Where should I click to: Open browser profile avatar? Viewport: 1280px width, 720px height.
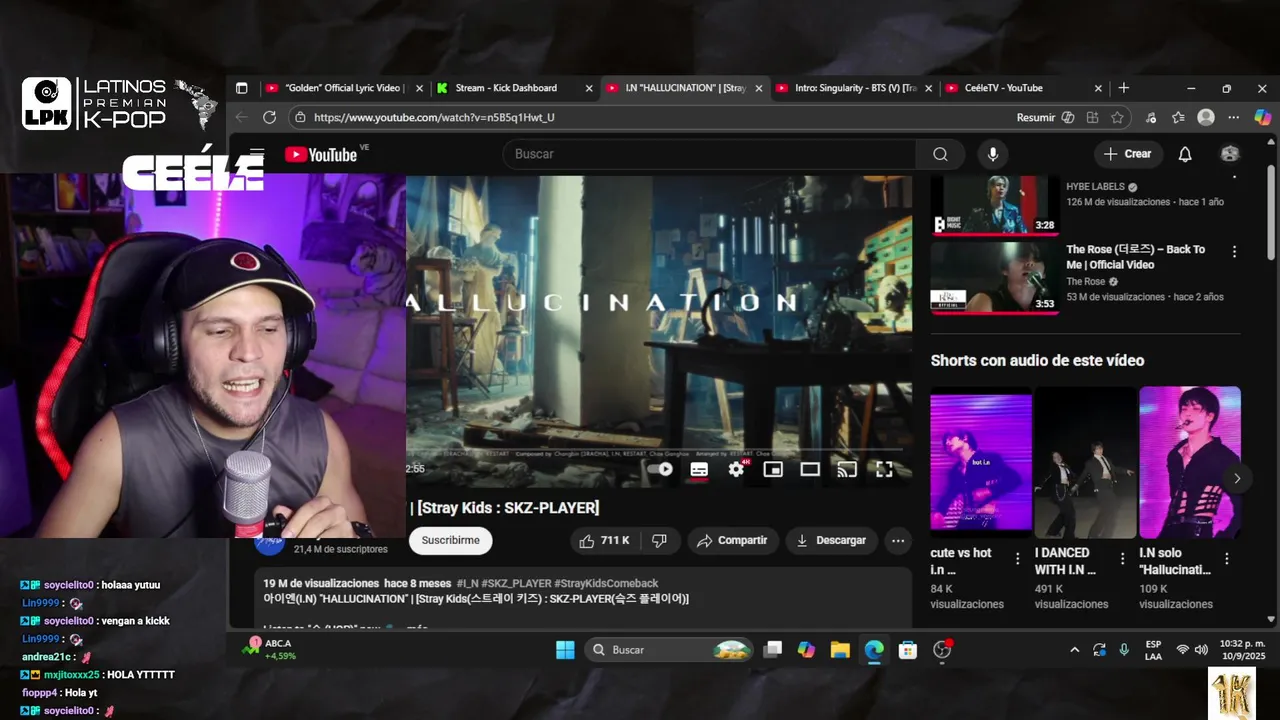1206,117
